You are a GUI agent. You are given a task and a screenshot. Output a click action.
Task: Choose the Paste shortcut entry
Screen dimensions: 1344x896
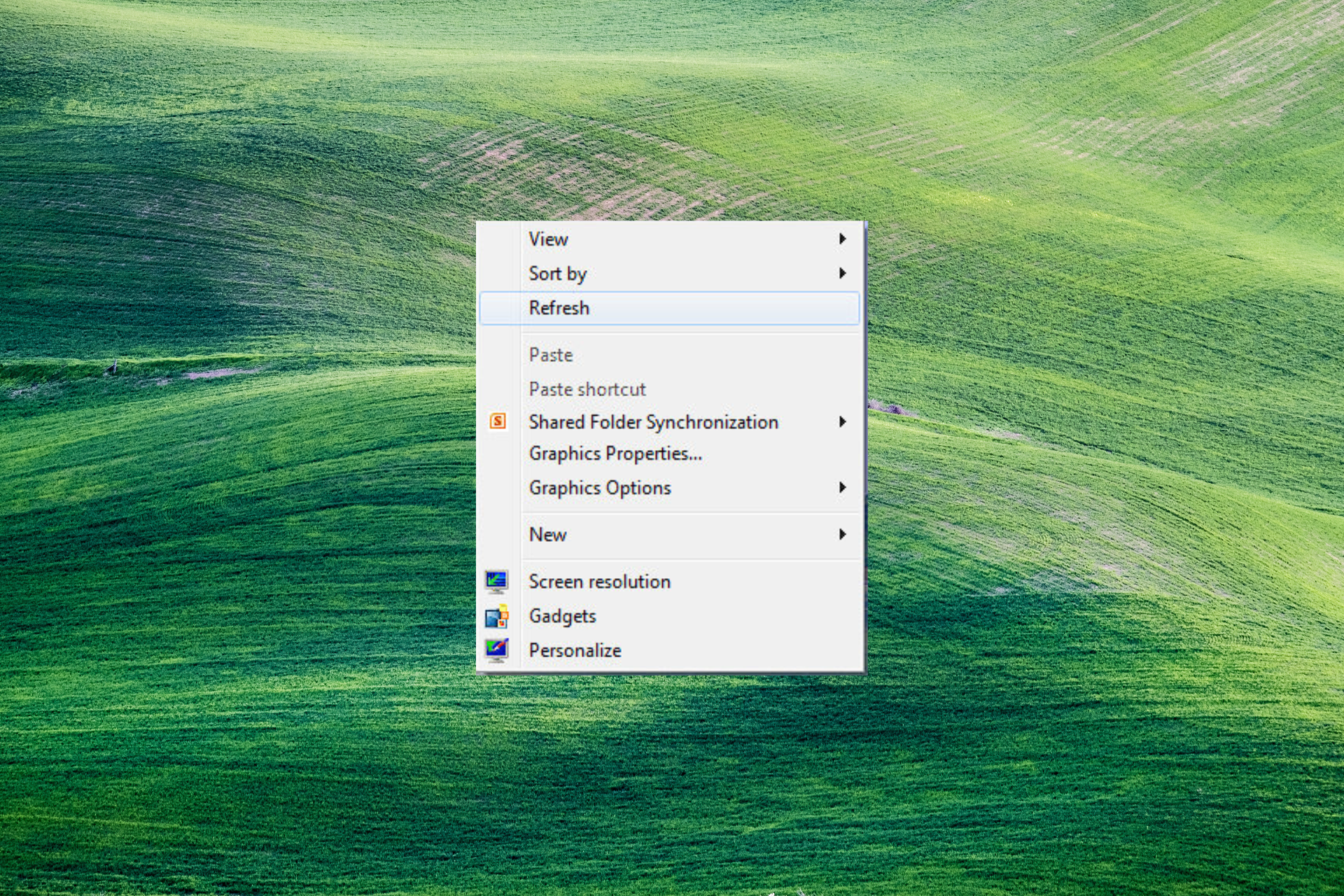pyautogui.click(x=670, y=389)
